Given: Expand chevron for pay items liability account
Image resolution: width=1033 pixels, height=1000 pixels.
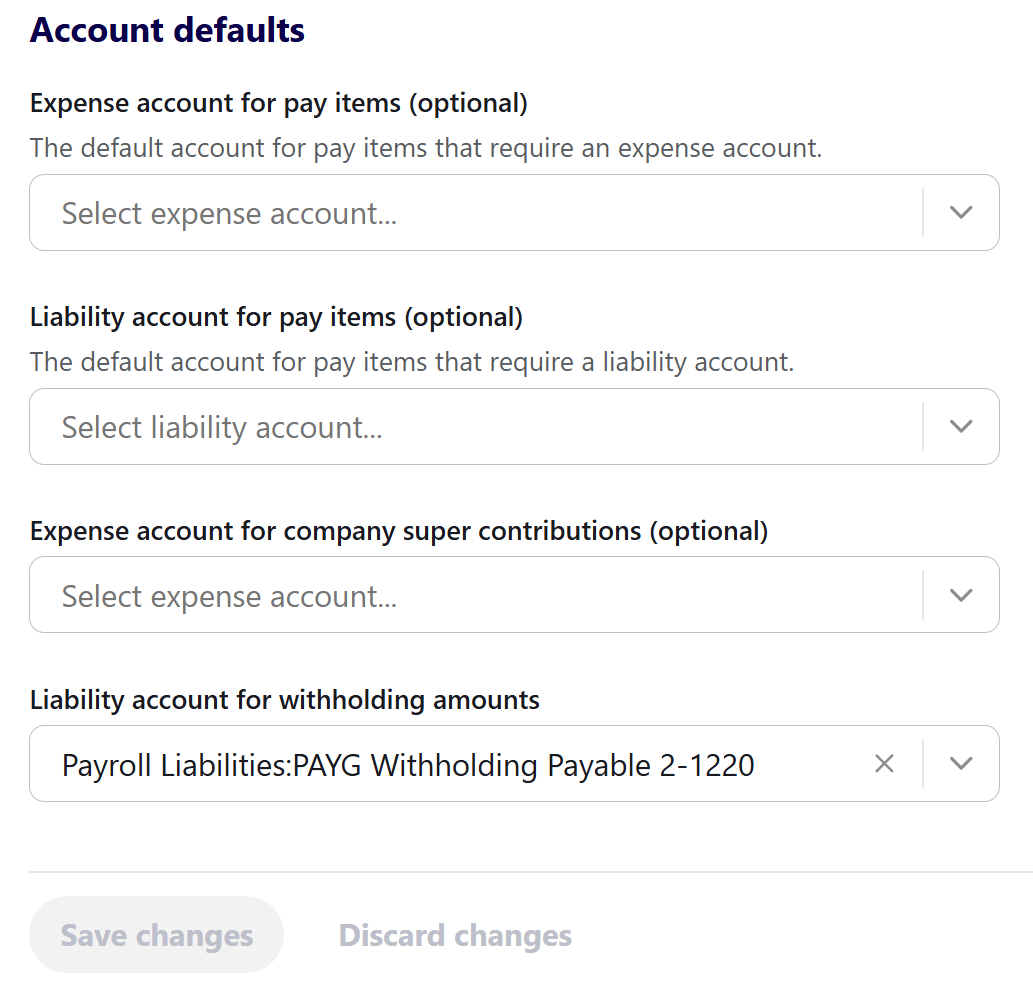Looking at the screenshot, I should coord(961,427).
